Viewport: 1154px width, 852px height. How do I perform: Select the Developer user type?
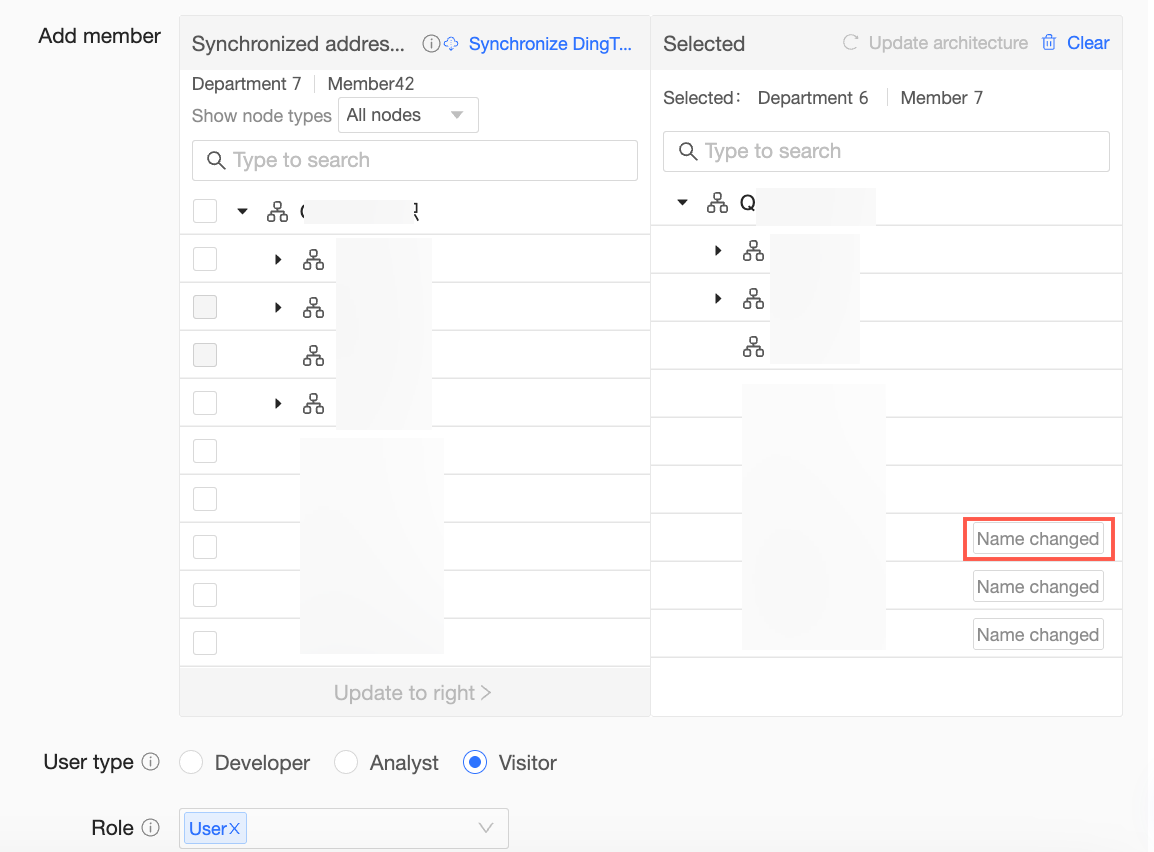[191, 763]
